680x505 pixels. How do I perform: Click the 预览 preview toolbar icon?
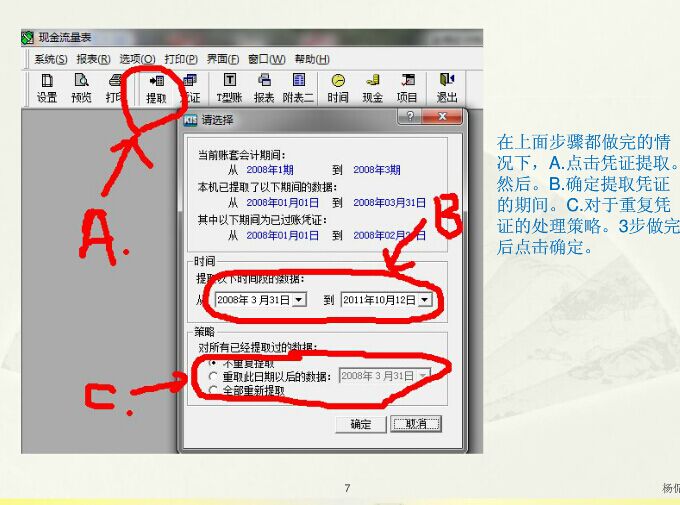coord(81,88)
